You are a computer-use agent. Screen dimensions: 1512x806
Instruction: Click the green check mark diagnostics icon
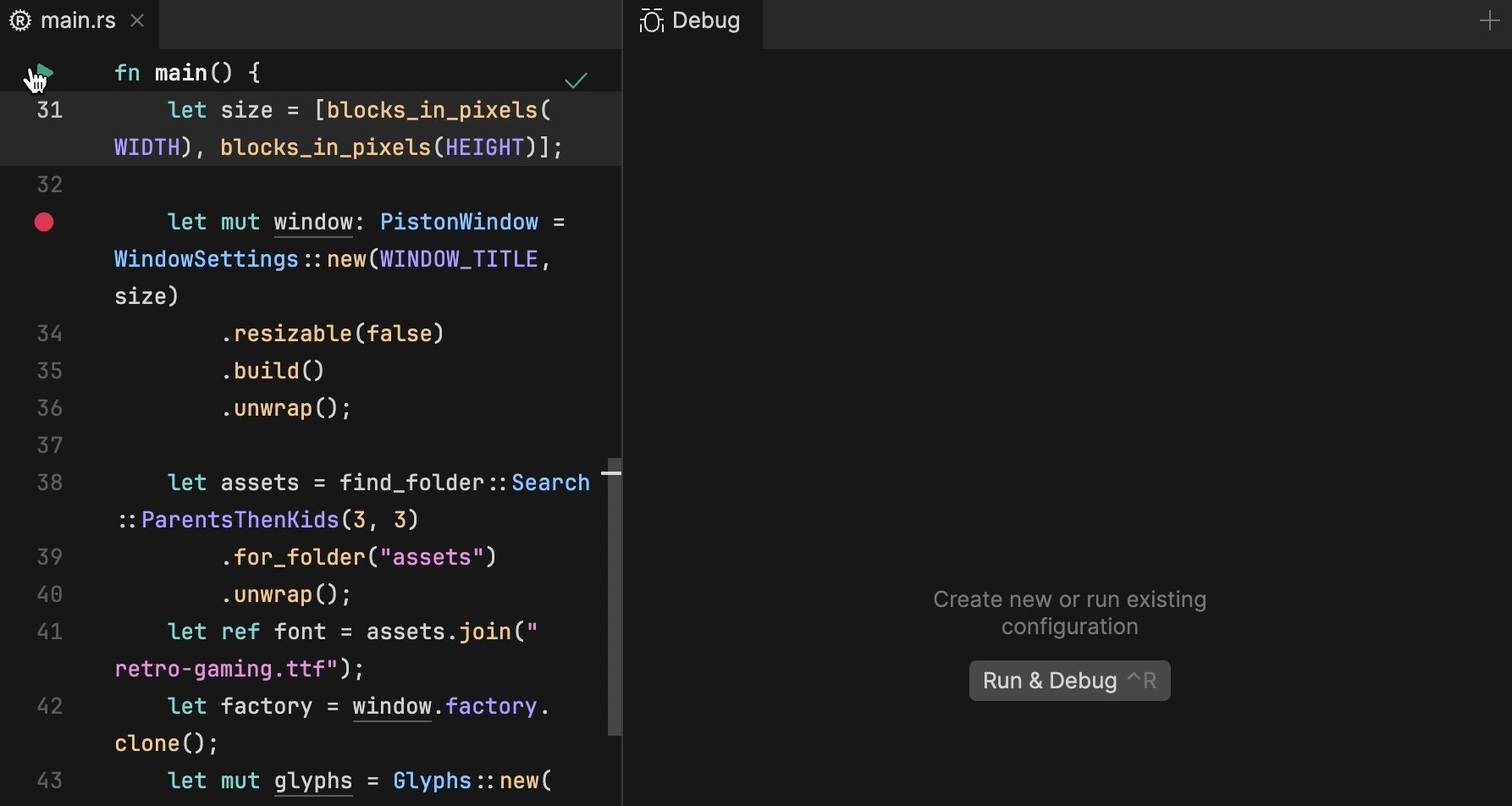tap(577, 79)
